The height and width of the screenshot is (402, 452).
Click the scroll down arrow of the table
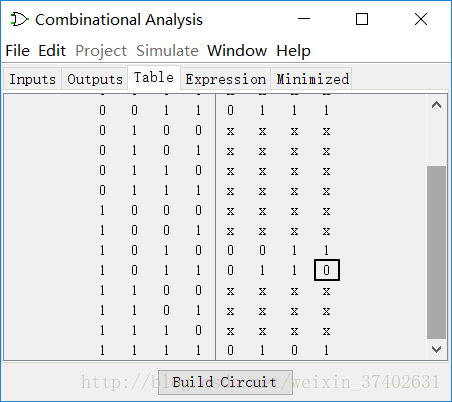(x=436, y=349)
